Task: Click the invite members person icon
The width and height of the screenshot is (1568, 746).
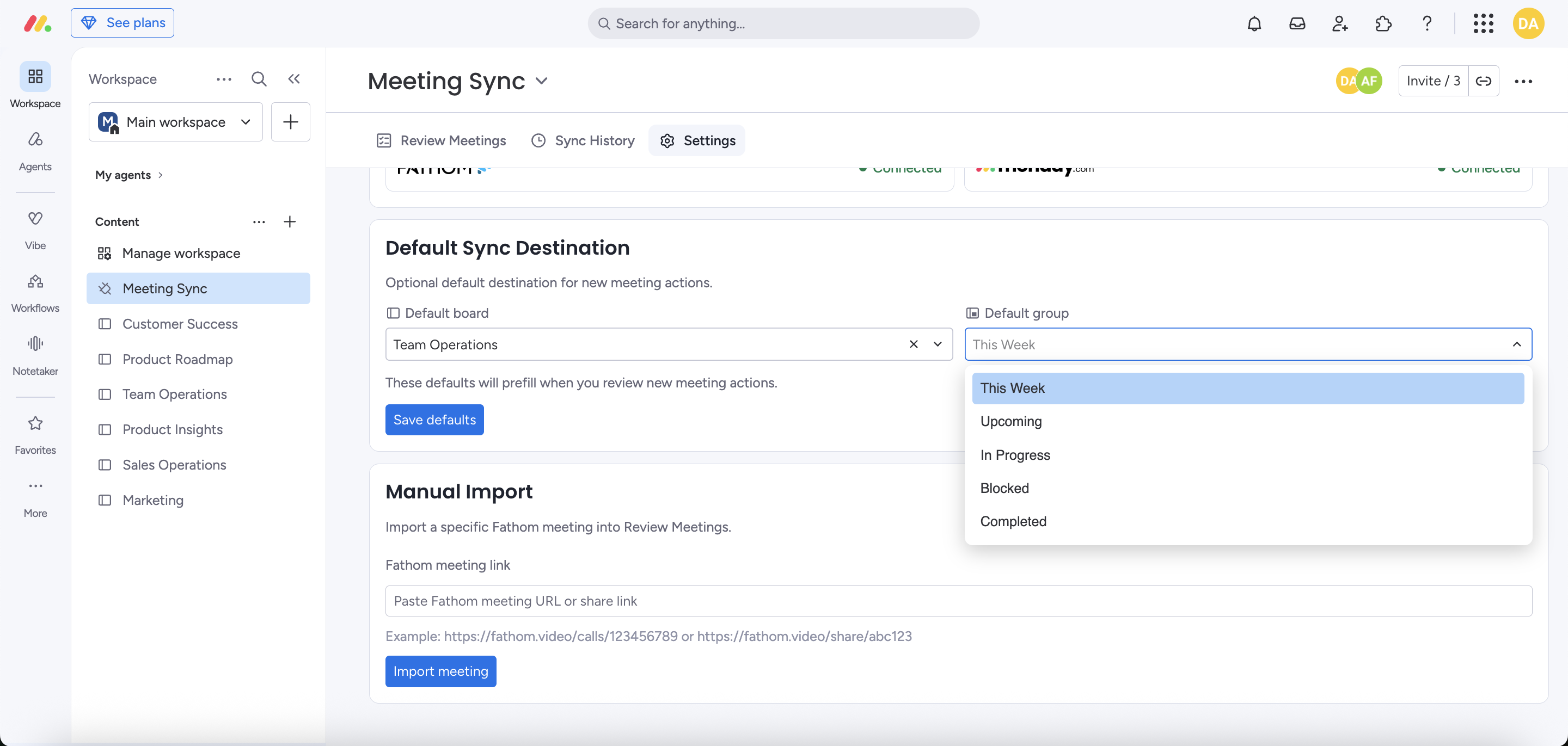Action: tap(1340, 23)
